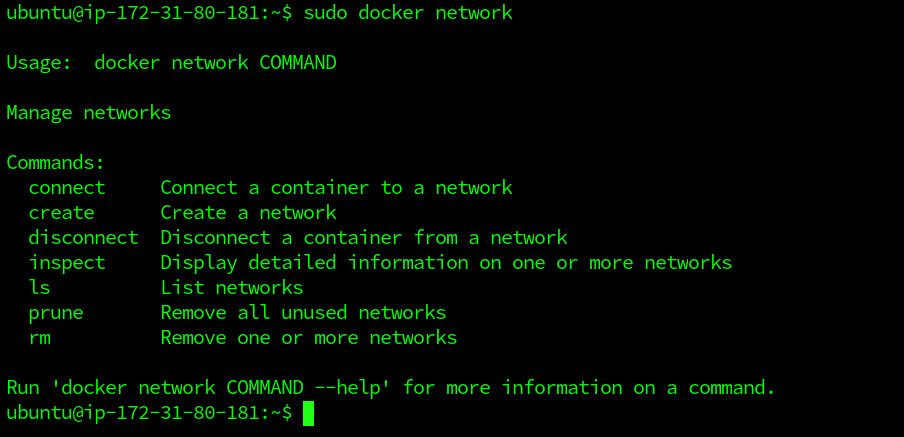Click 'Disconnect a container from a network' text
The image size is (904, 437).
364,238
